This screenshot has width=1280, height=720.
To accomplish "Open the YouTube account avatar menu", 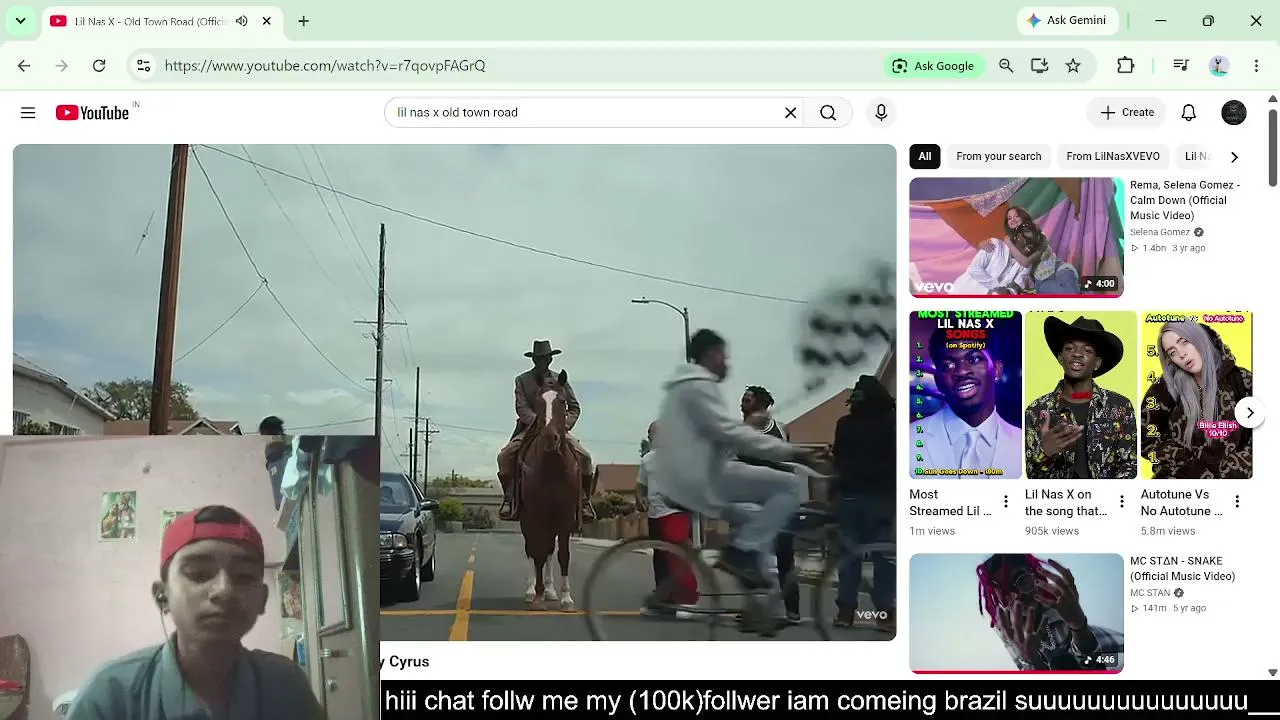I will click(1234, 113).
